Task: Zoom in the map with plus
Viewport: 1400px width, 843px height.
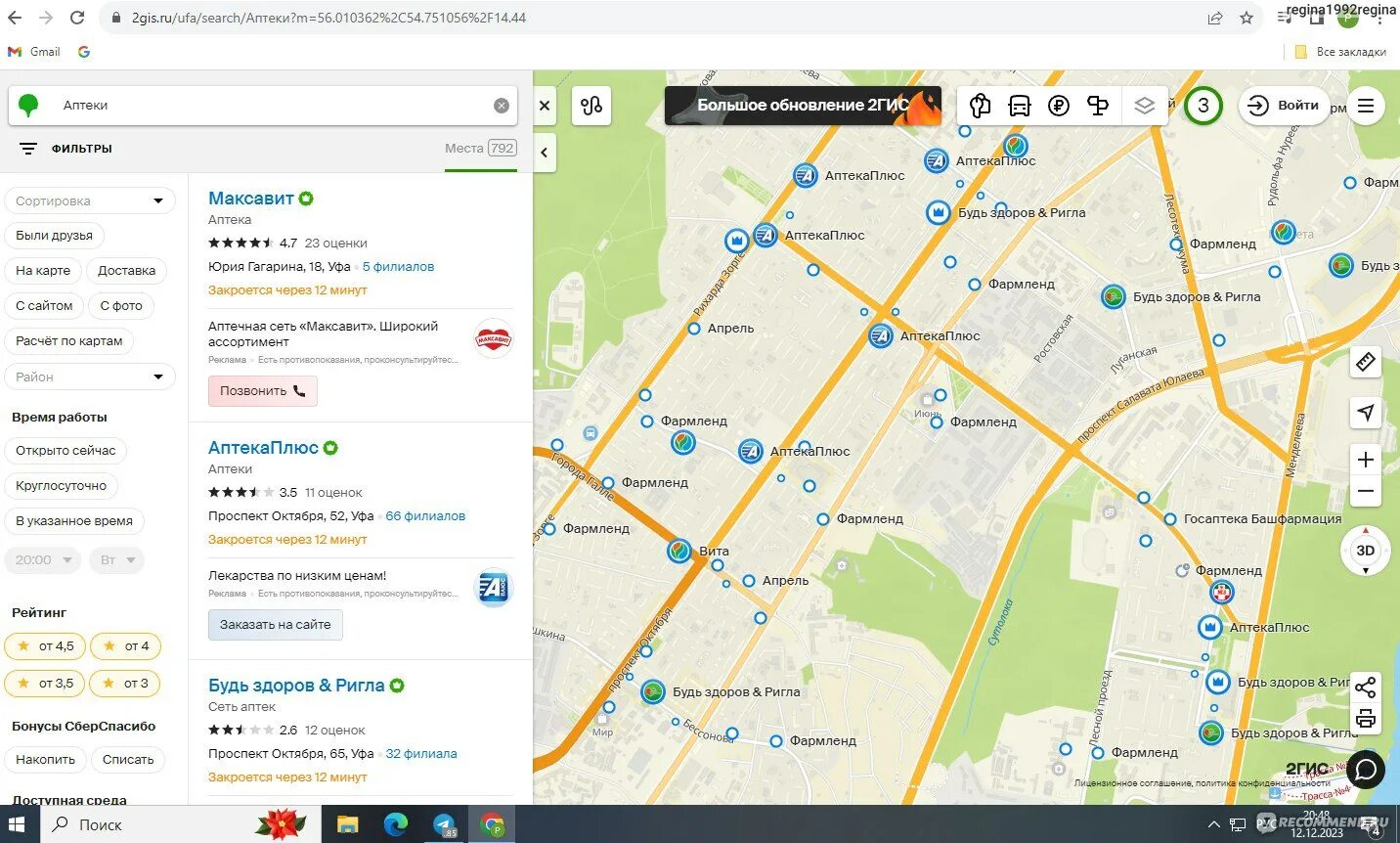Action: pos(1366,460)
